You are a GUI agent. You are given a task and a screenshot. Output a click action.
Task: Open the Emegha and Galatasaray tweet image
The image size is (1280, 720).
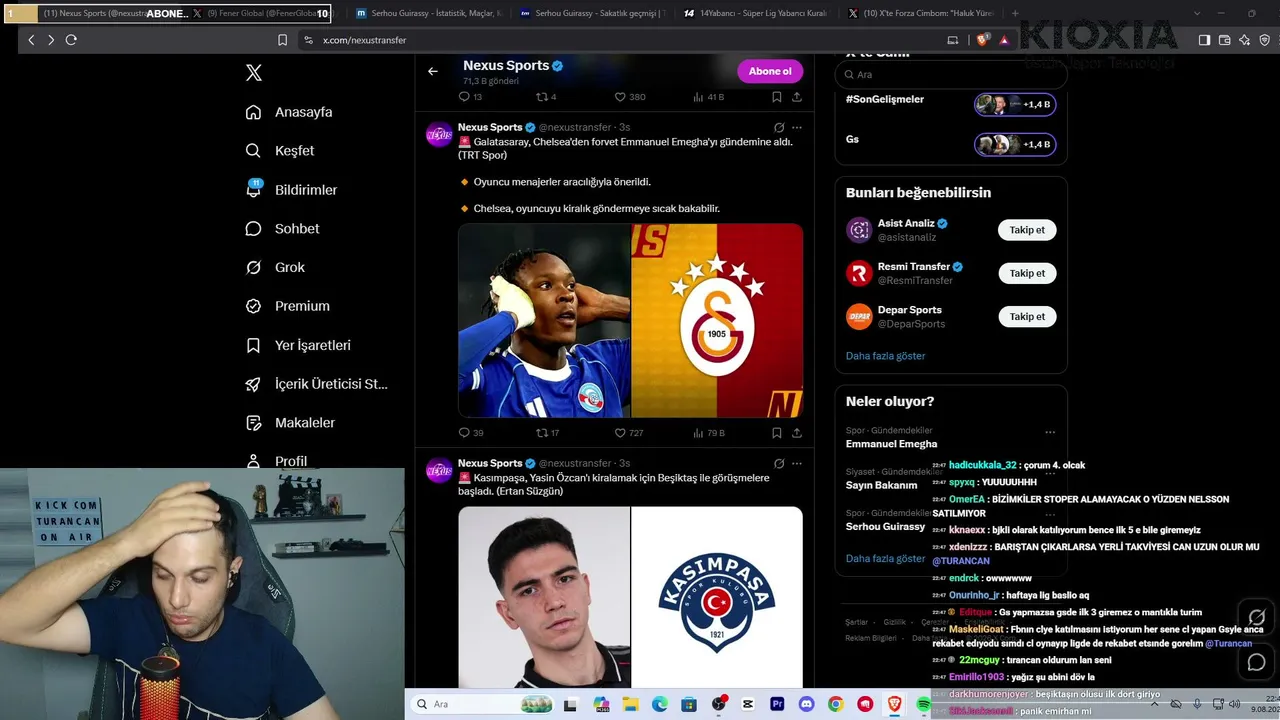point(630,320)
